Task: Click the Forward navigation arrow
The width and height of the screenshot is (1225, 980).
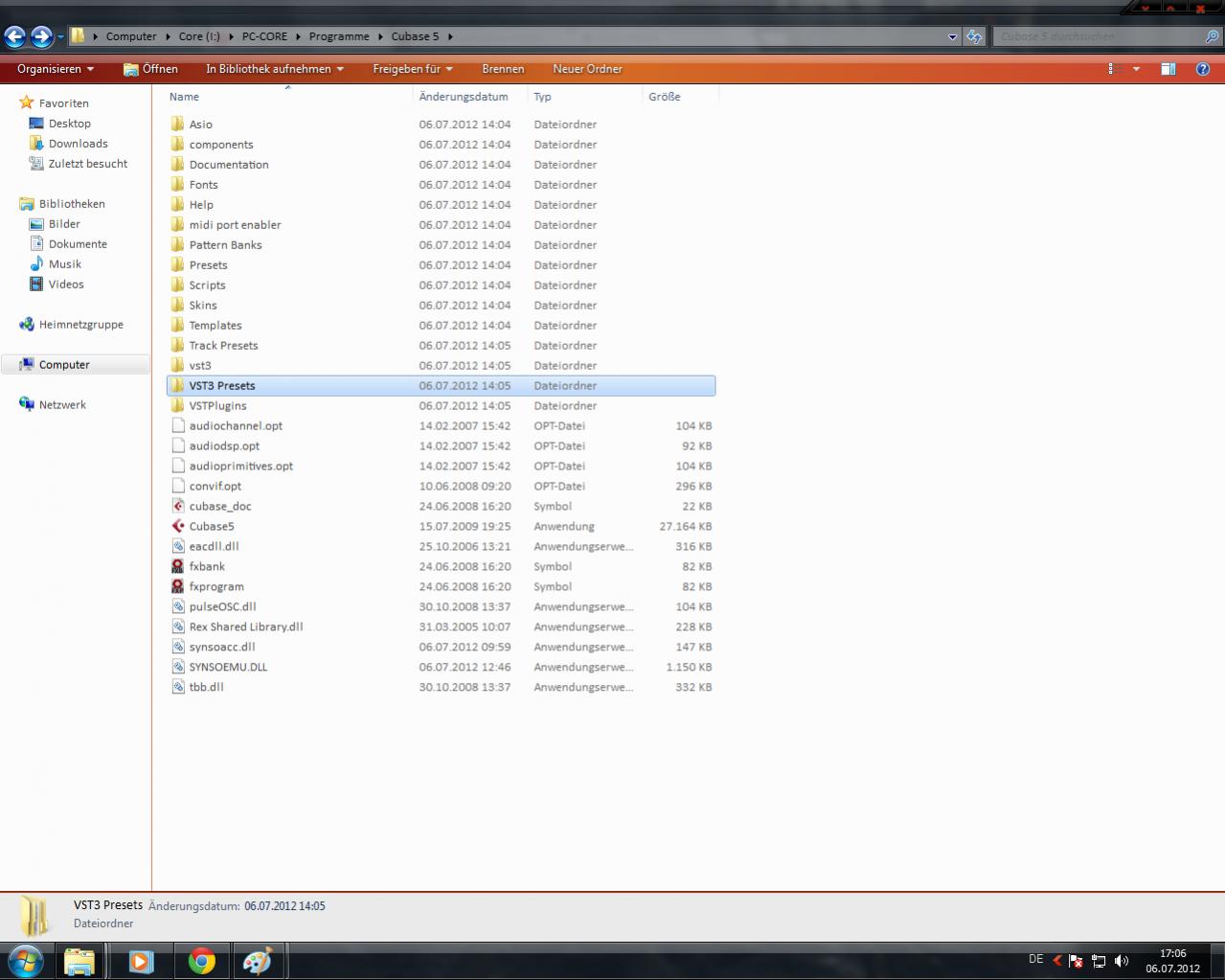Action: (x=41, y=37)
